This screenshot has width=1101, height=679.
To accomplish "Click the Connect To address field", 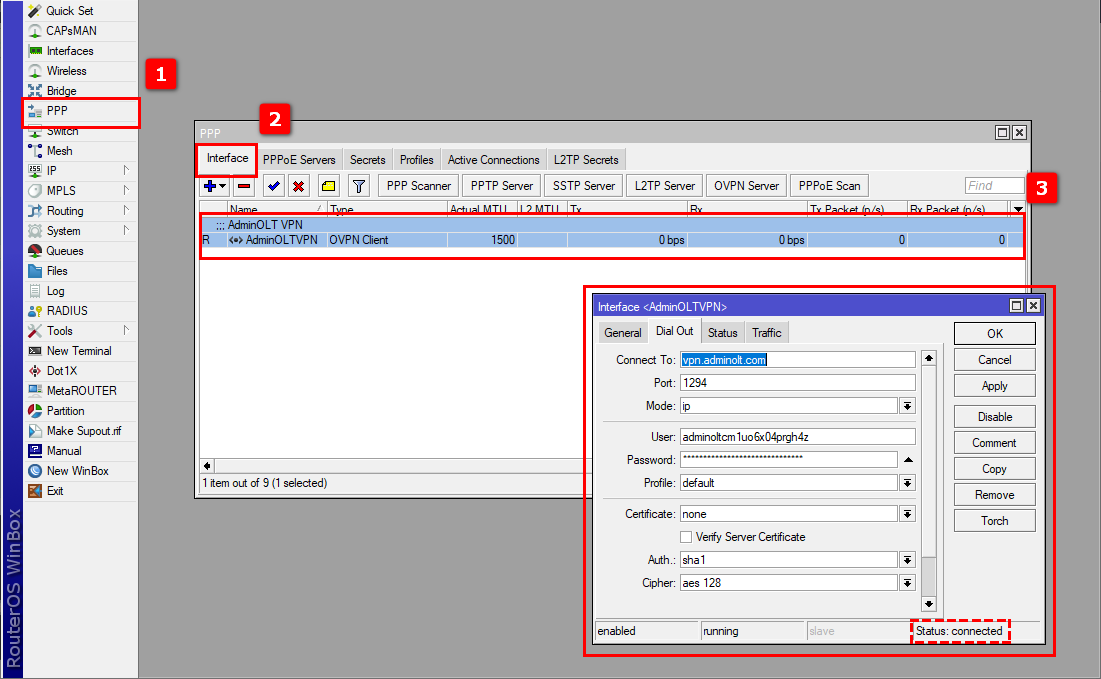I will click(797, 360).
